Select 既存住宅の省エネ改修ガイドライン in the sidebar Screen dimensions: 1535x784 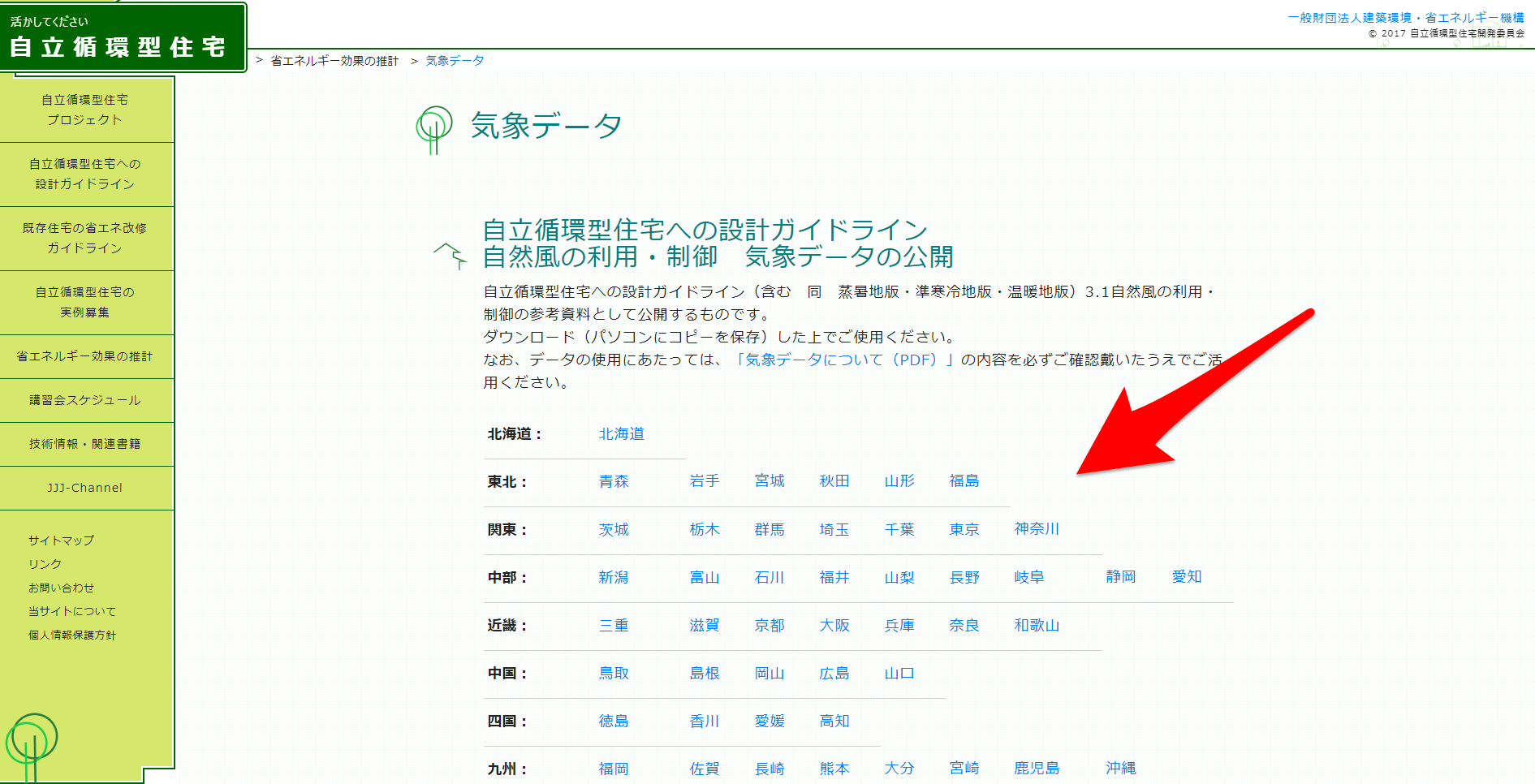point(85,238)
